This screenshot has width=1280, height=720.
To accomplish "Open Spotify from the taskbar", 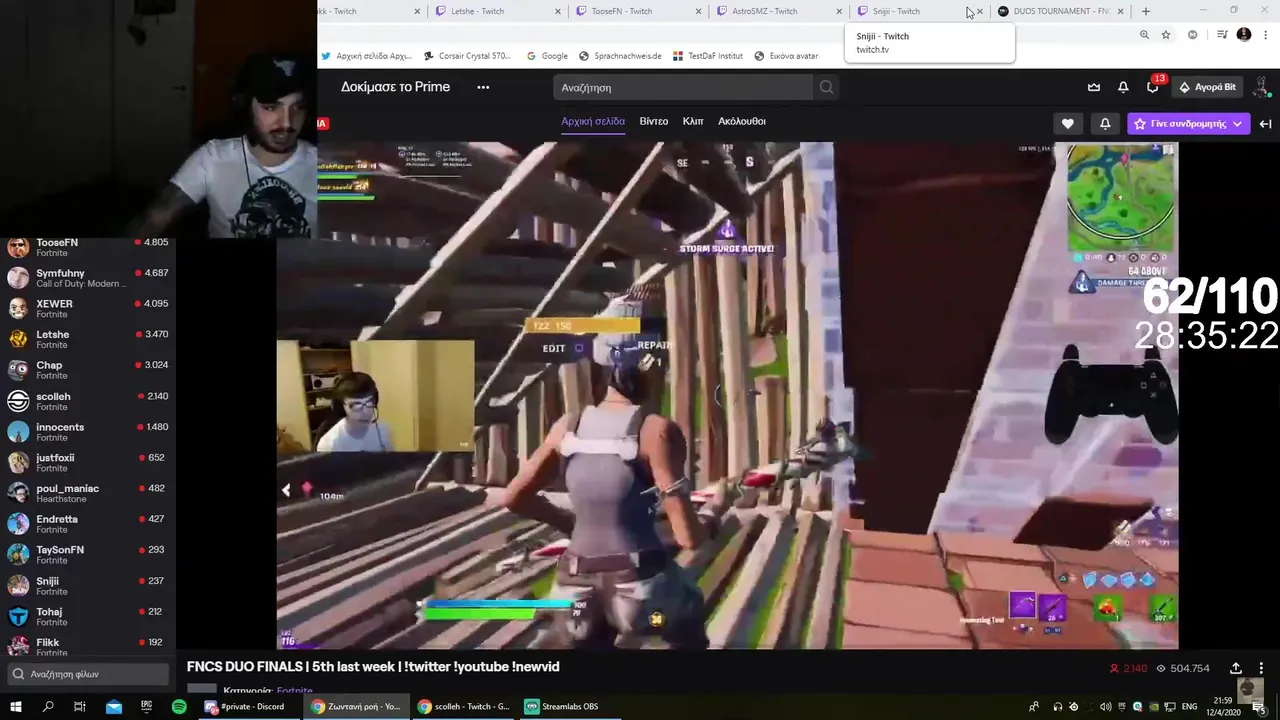I will tap(179, 706).
